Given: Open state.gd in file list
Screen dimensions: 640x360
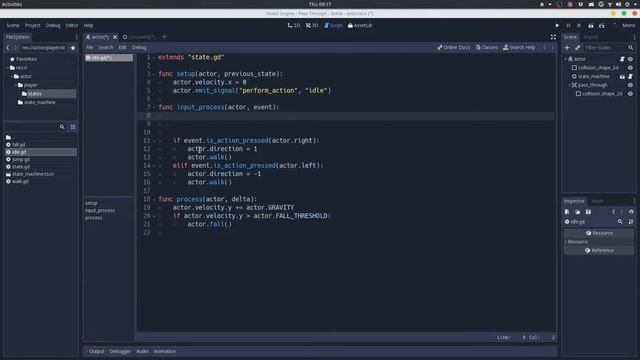Looking at the screenshot, I should click(20, 167).
